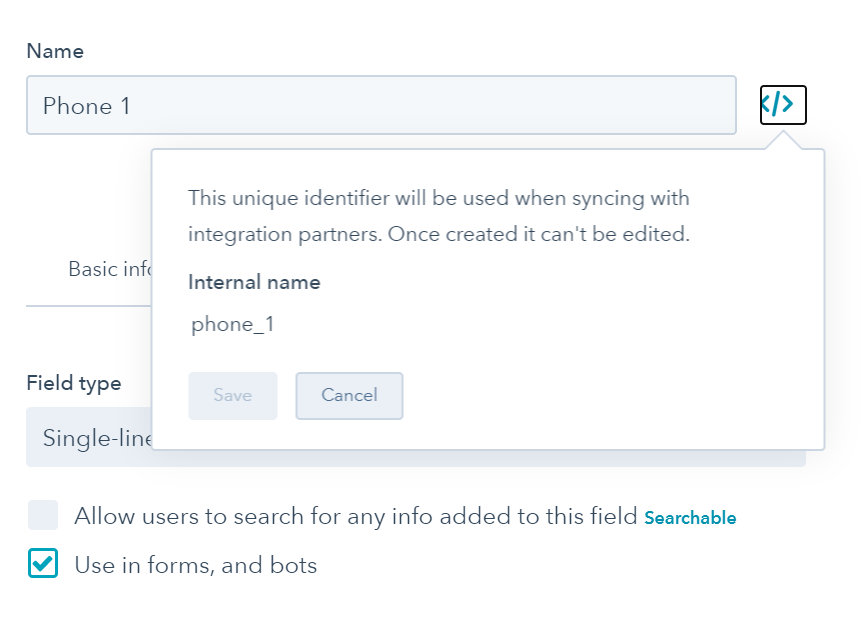Select the phone_1 internal name field
Image resolution: width=862 pixels, height=630 pixels.
pyautogui.click(x=233, y=324)
